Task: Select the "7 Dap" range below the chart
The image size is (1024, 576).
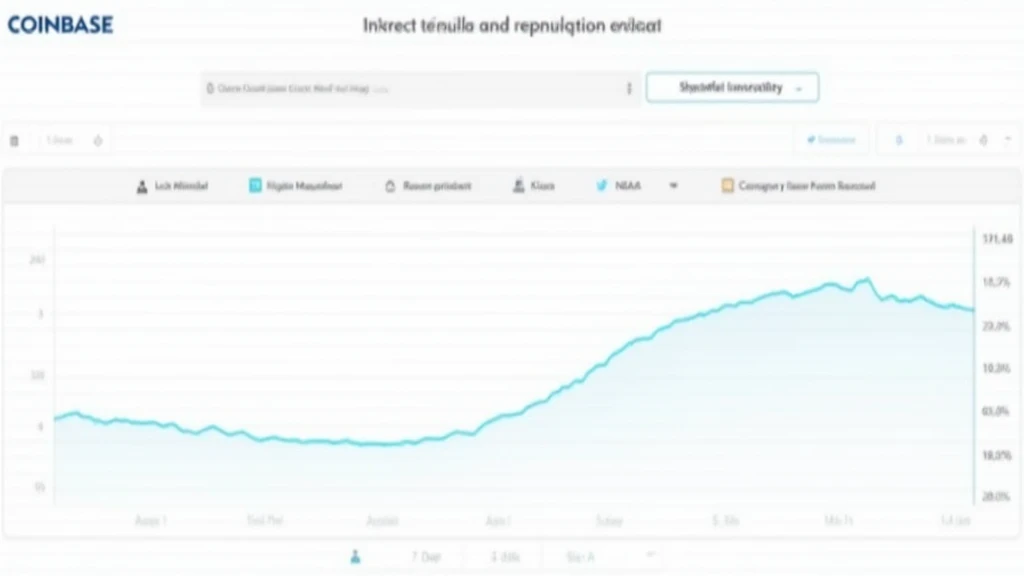Action: point(425,556)
